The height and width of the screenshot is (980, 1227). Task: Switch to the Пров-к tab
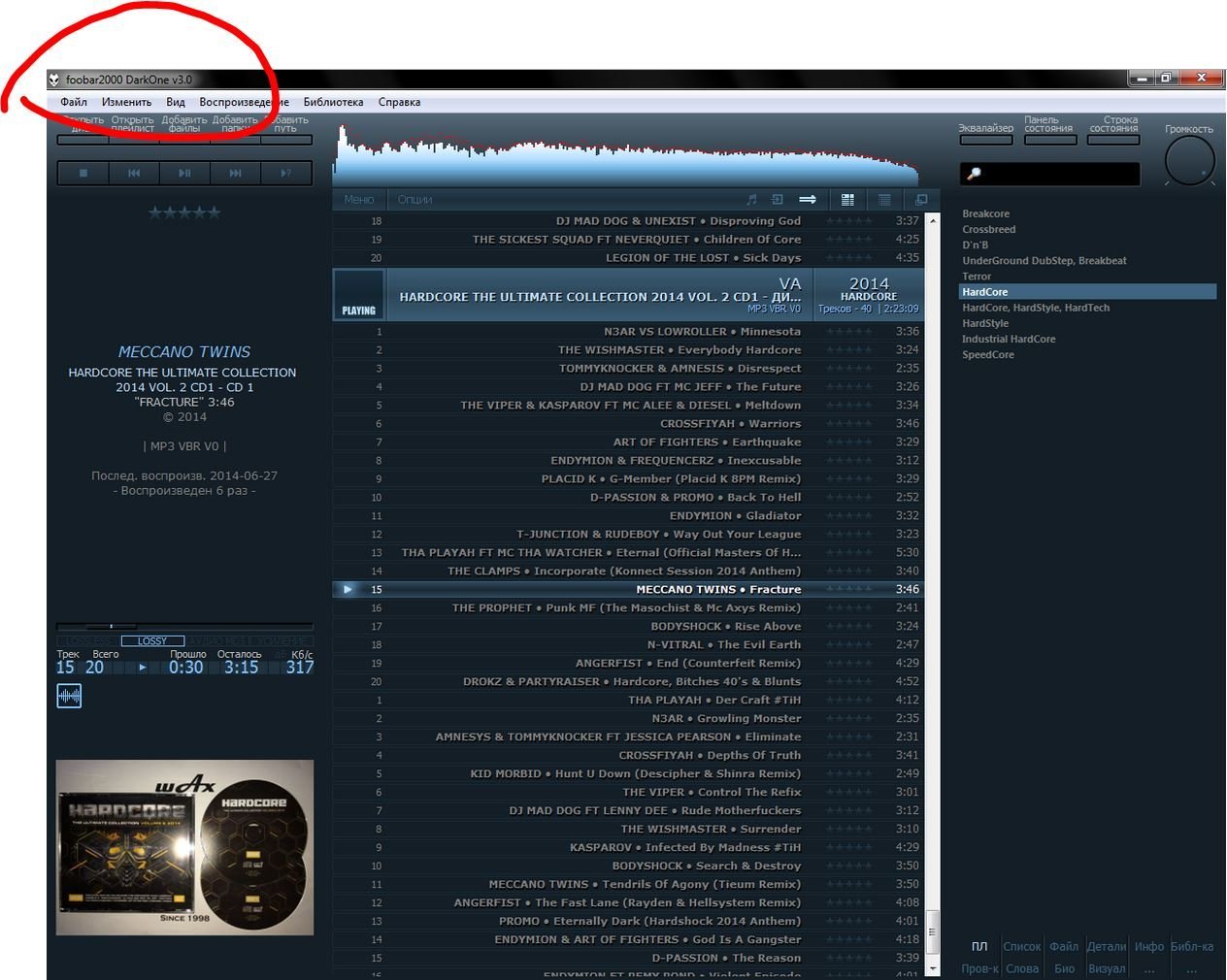point(979,968)
